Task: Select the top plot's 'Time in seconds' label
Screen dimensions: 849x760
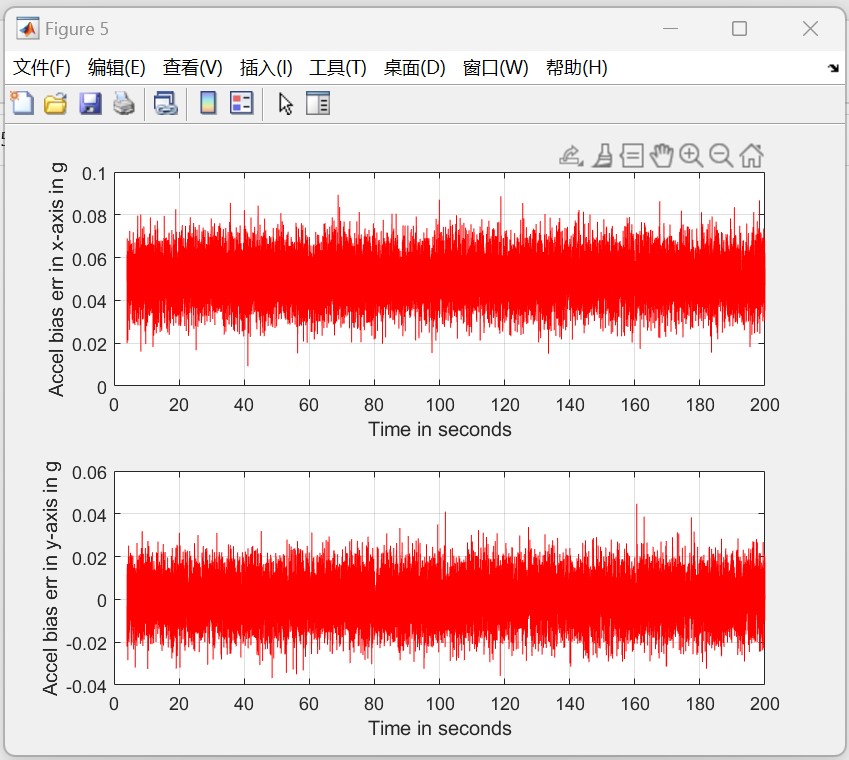Action: (x=440, y=429)
